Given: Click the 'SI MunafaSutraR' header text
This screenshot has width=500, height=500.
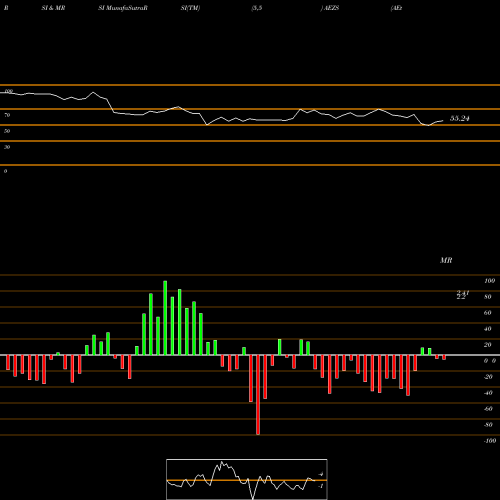Looking at the screenshot, I should point(123,8).
